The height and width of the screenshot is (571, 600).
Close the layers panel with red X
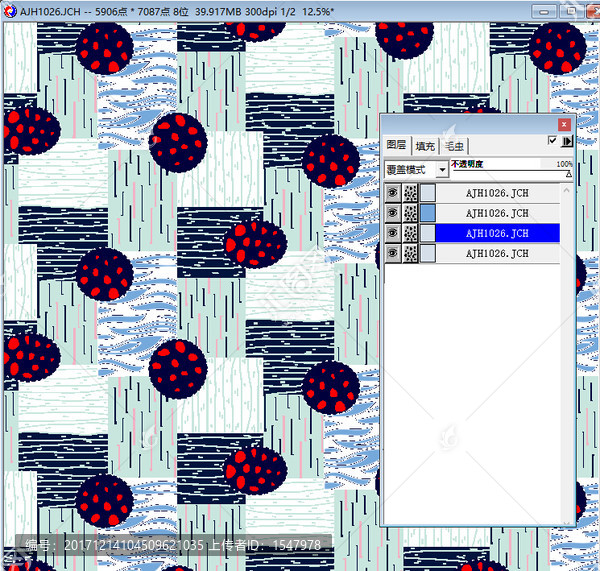[564, 124]
